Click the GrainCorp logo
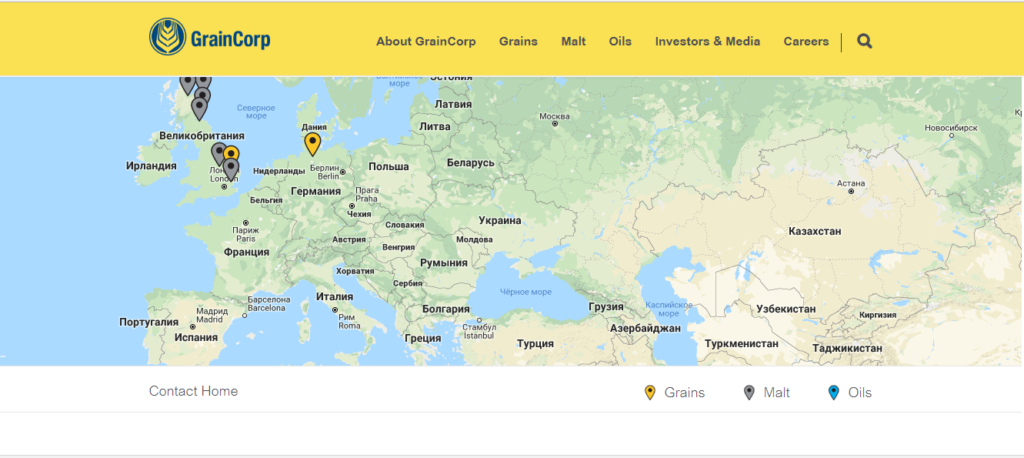Image resolution: width=1024 pixels, height=458 pixels. (x=210, y=37)
